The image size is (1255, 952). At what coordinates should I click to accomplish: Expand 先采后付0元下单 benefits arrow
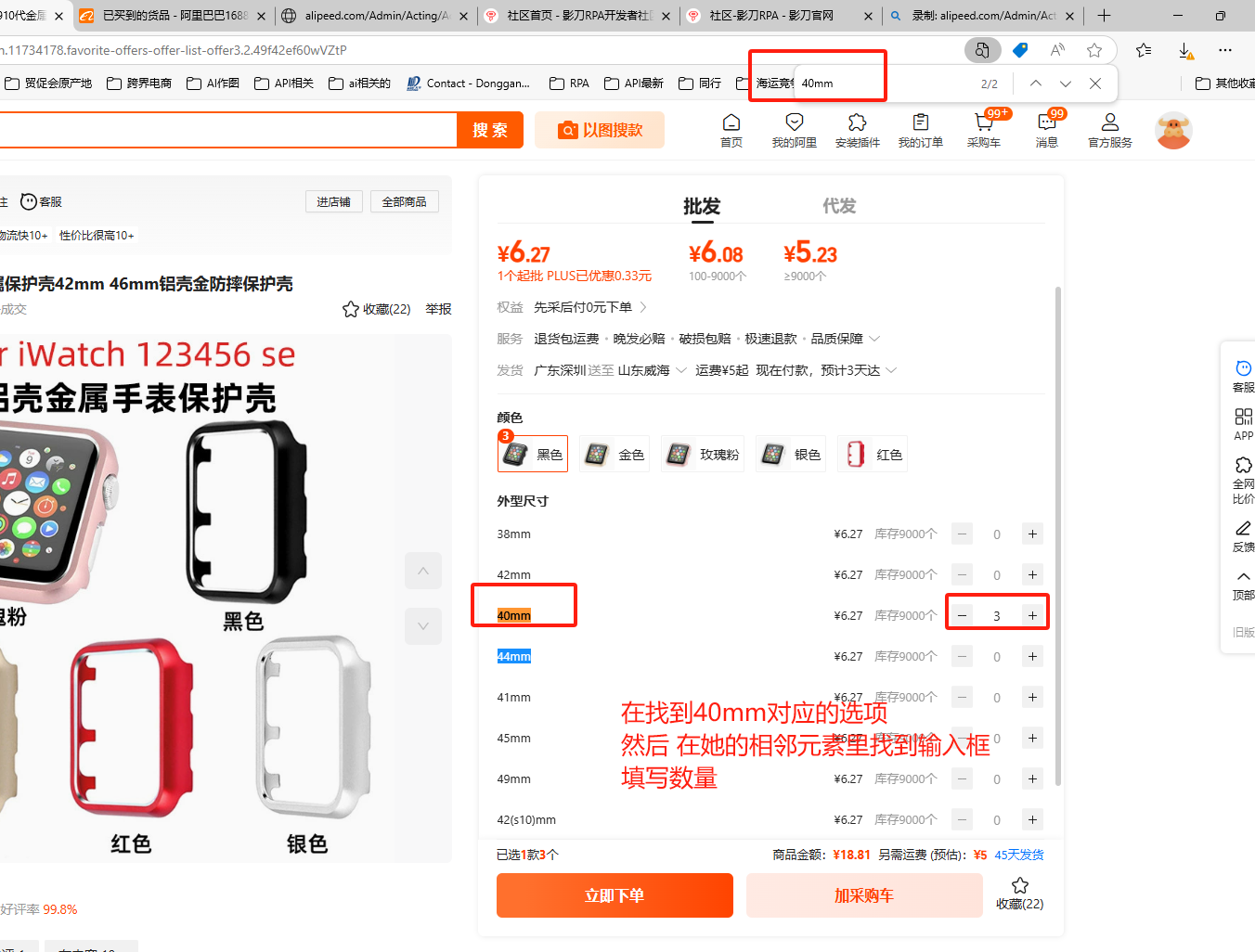(643, 307)
